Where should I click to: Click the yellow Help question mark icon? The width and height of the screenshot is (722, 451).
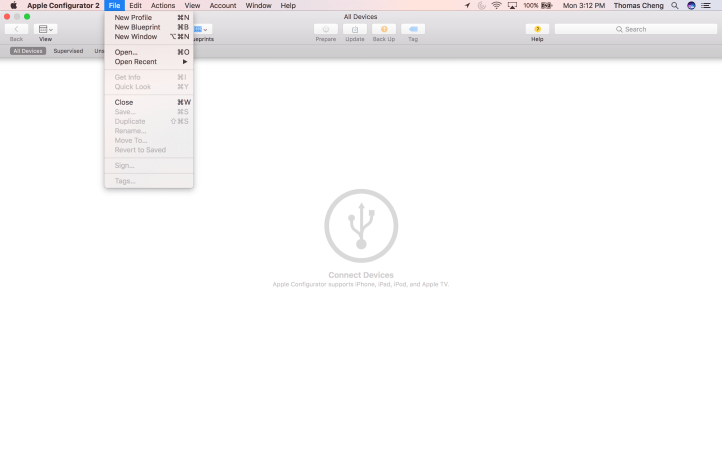tap(537, 29)
